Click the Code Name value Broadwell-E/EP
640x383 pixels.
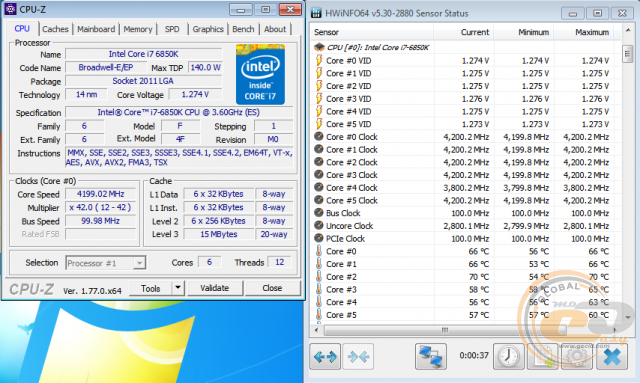click(105, 67)
